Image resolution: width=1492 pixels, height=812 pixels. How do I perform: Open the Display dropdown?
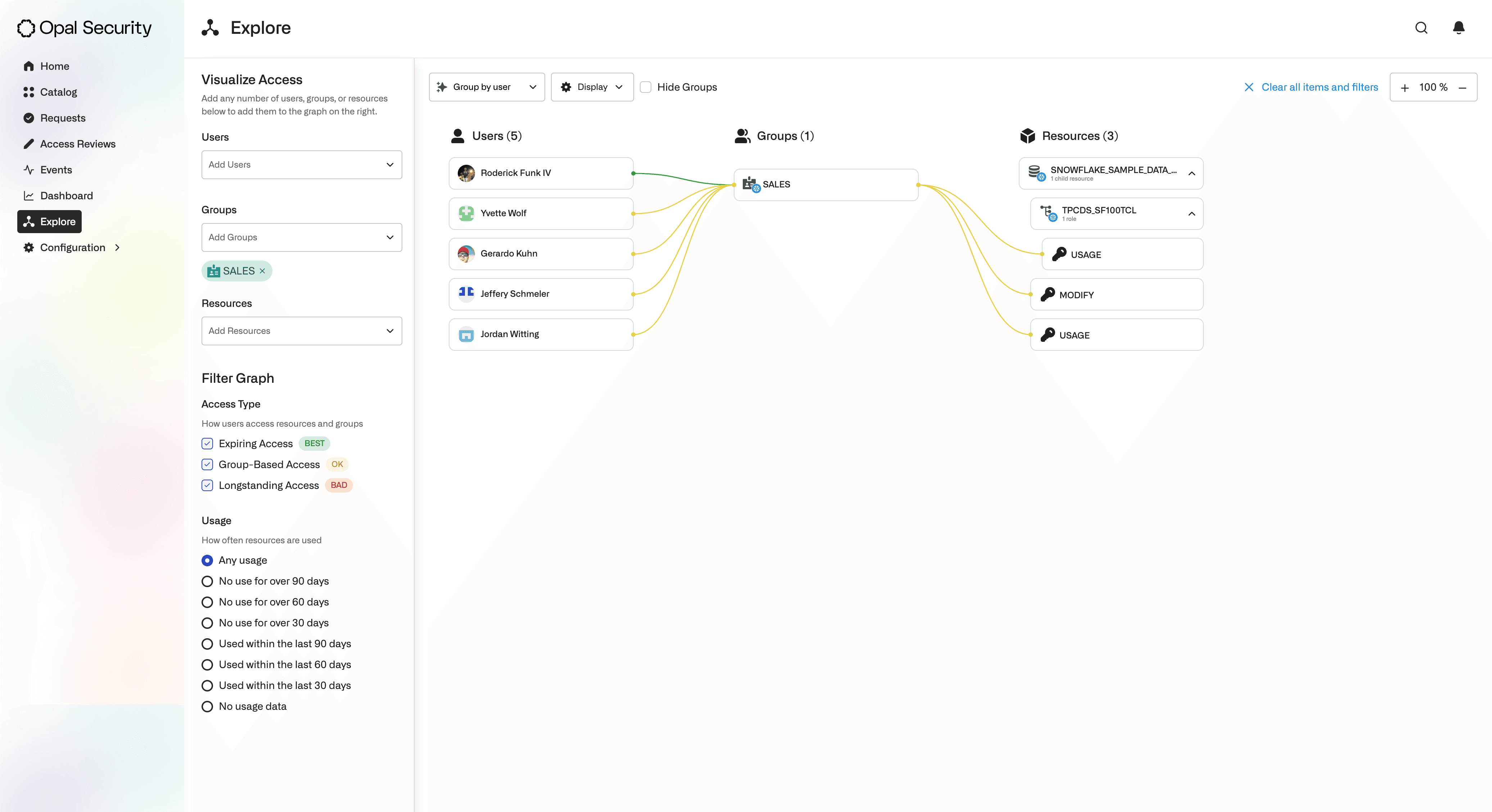click(x=592, y=87)
